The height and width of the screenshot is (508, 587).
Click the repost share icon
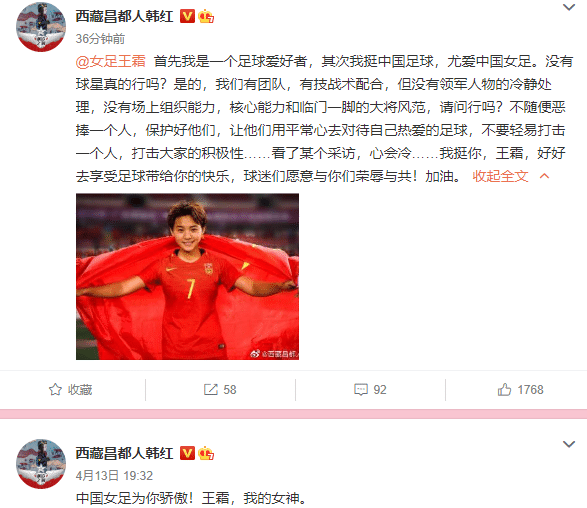(211, 389)
